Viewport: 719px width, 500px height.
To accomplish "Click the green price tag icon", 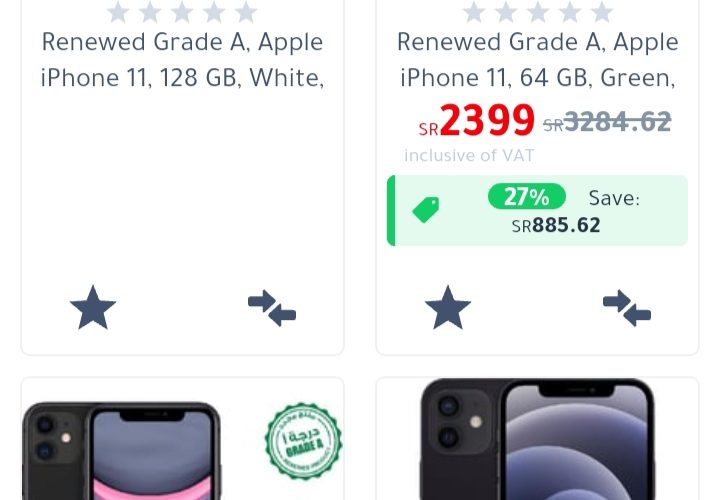I will pos(426,210).
